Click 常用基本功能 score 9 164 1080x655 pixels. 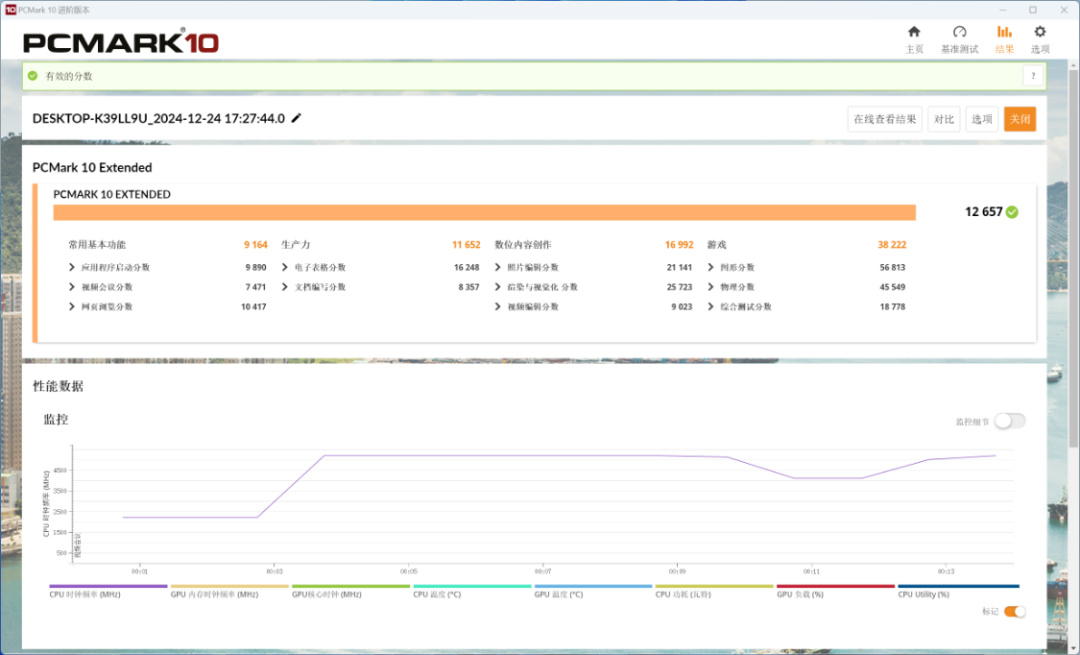256,245
